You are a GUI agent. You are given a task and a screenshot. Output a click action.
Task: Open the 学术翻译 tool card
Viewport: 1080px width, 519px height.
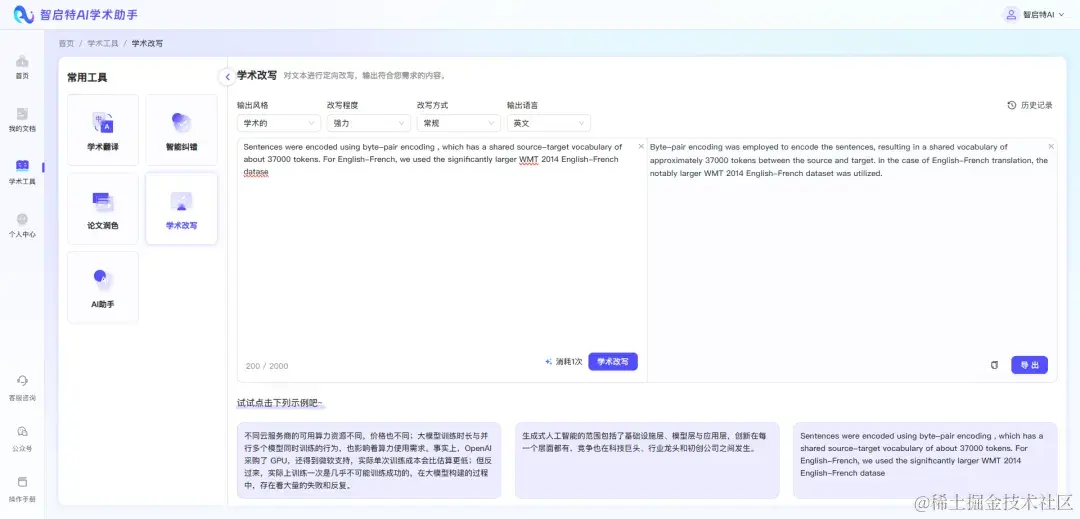pyautogui.click(x=103, y=130)
